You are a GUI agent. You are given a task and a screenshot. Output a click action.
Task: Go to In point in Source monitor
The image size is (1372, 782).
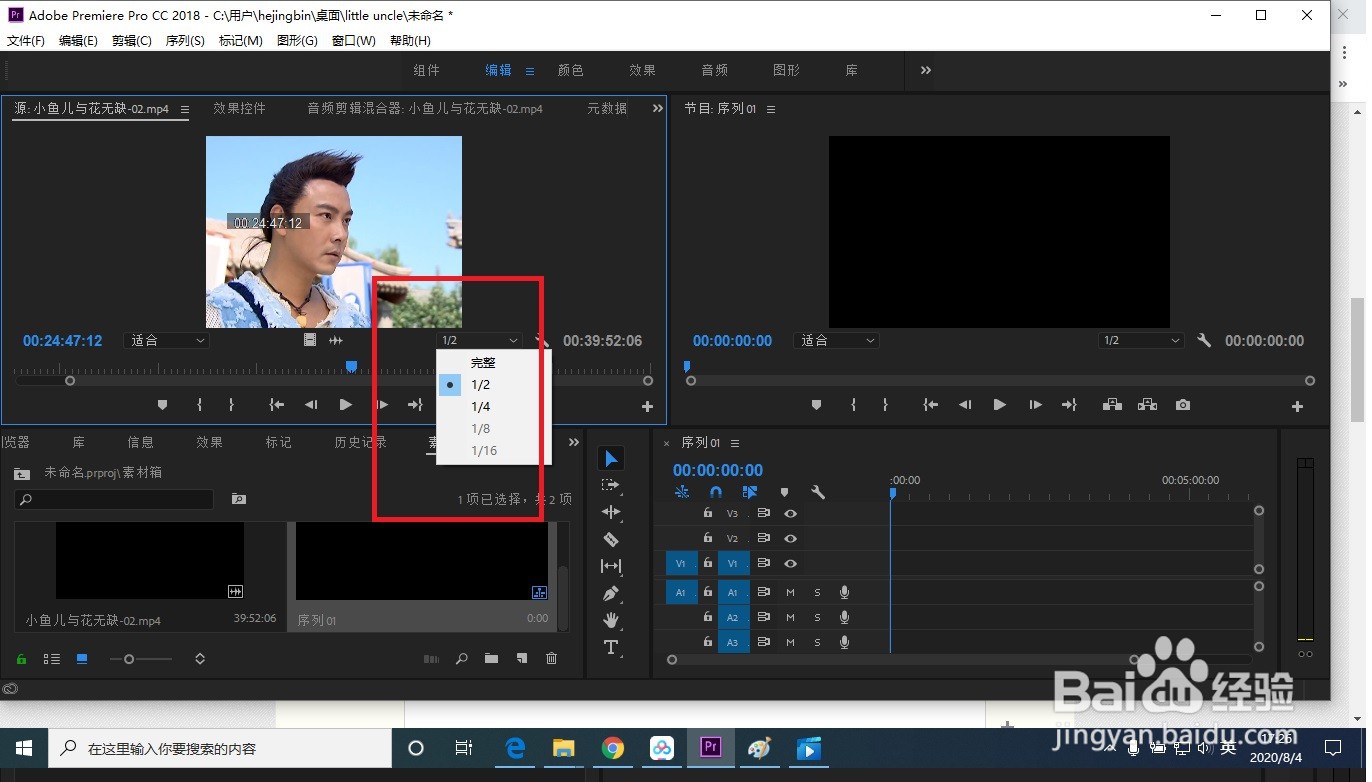[x=277, y=405]
